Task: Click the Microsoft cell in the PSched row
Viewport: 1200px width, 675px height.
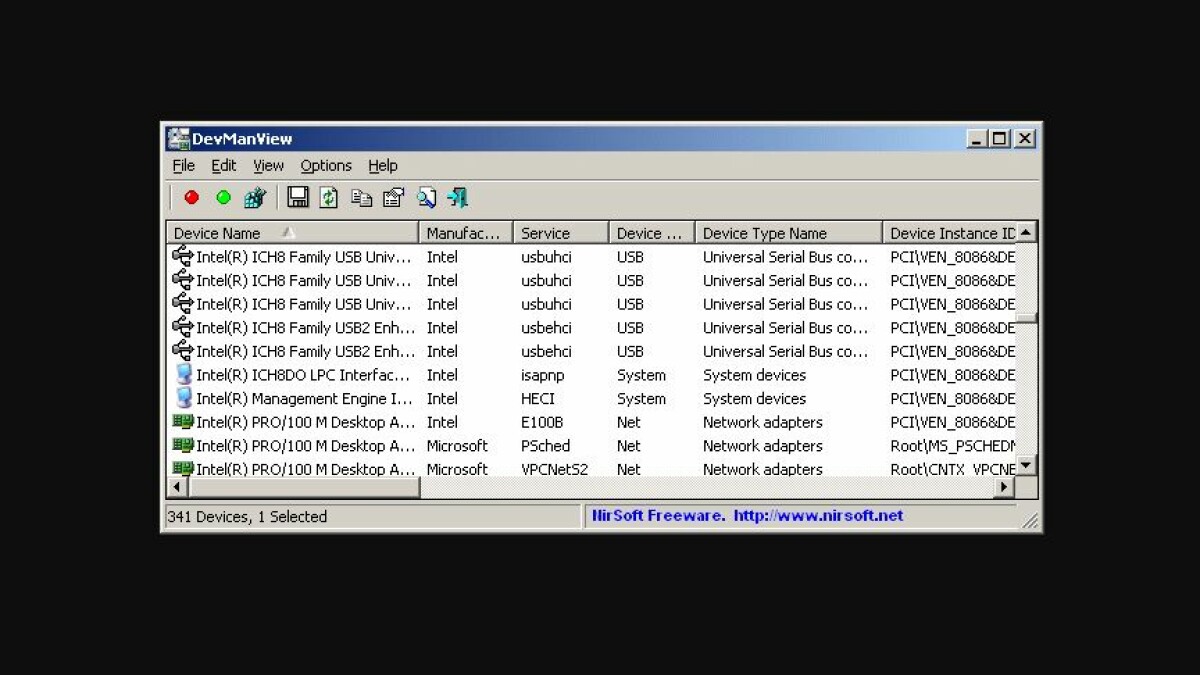Action: click(457, 446)
